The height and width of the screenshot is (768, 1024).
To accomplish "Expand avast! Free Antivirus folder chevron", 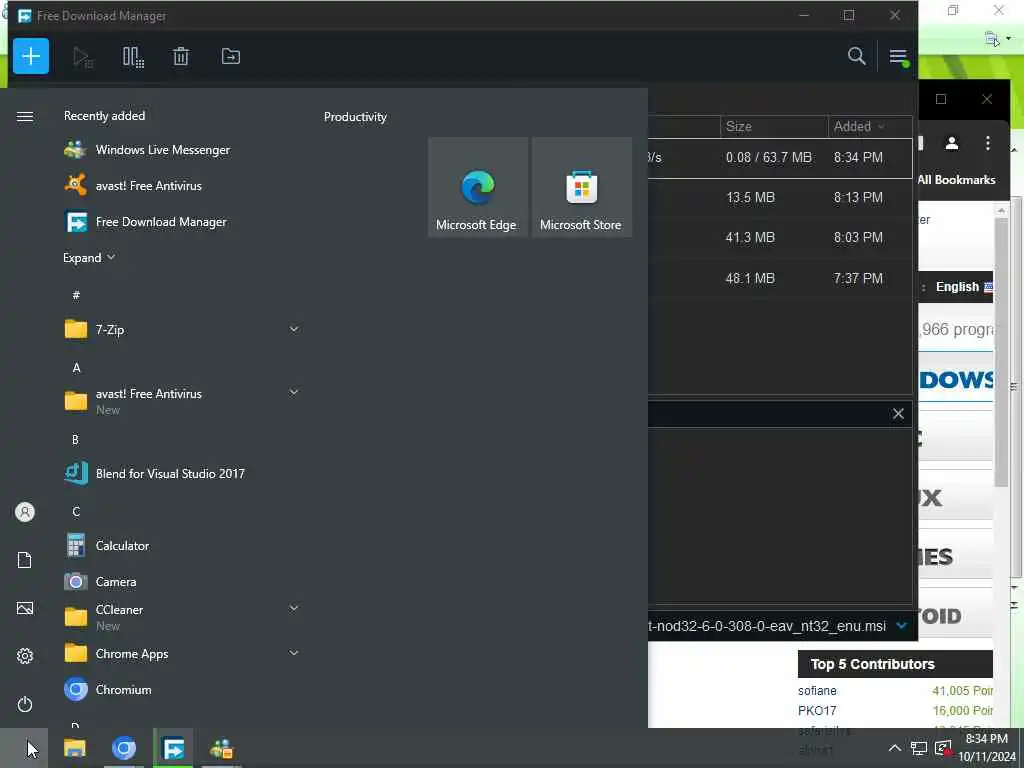I will click(x=294, y=392).
